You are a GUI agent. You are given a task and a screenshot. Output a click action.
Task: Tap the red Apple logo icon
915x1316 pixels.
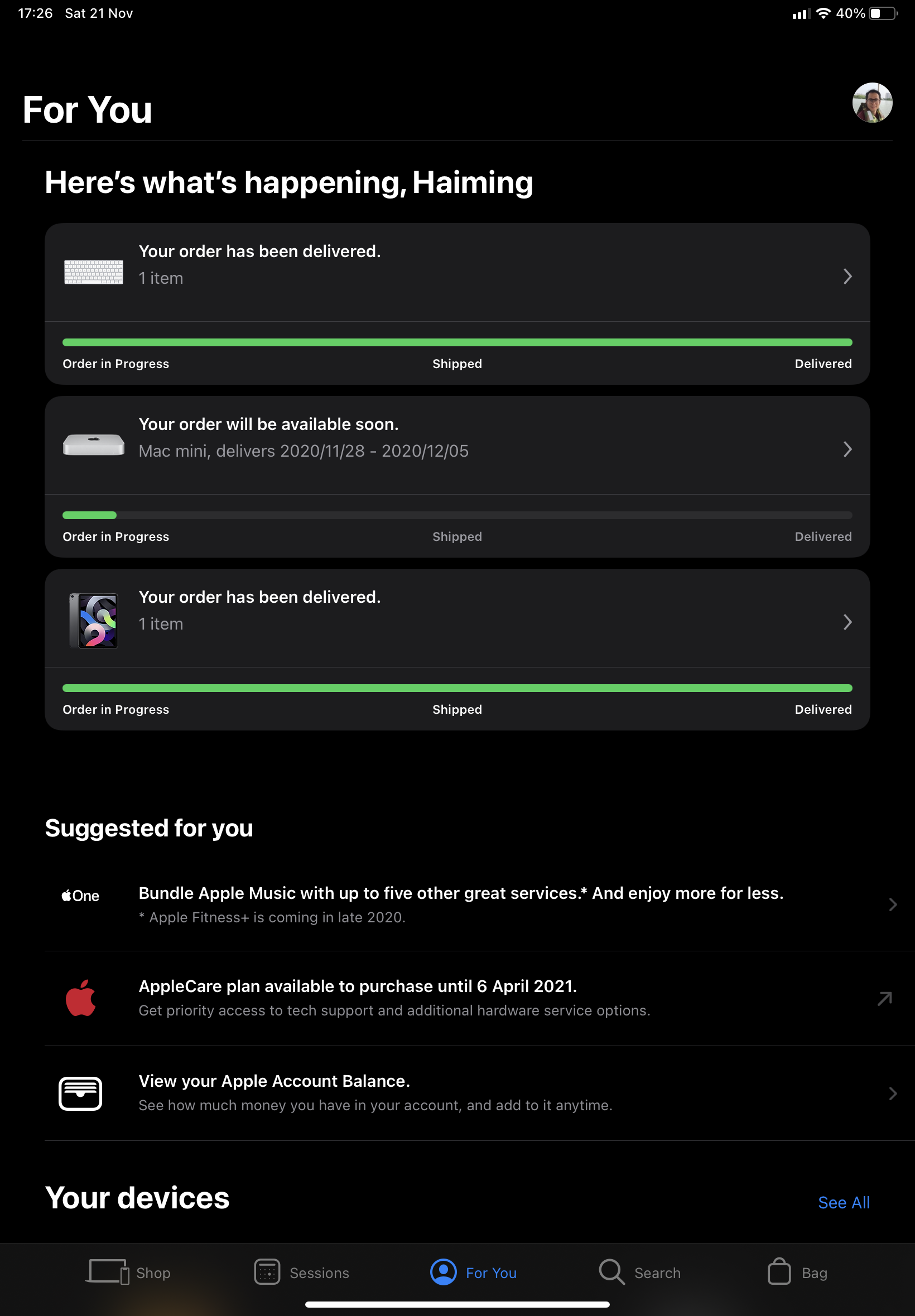(80, 998)
